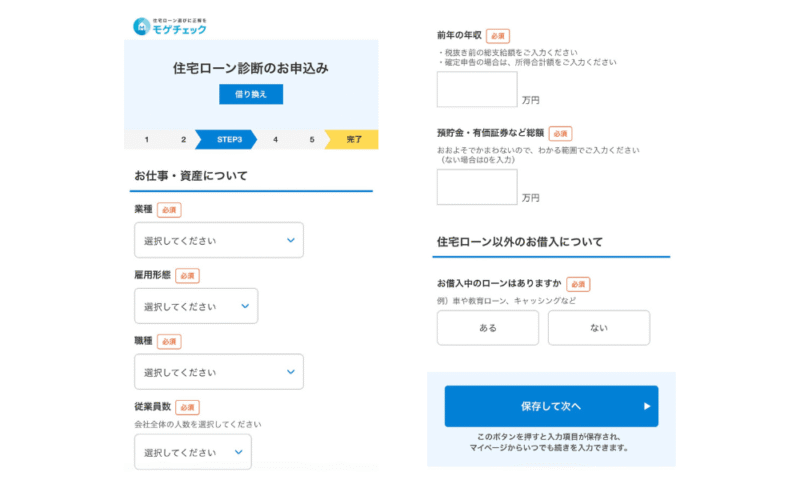Select ない for existing loans
This screenshot has width=800, height=480.
[598, 327]
